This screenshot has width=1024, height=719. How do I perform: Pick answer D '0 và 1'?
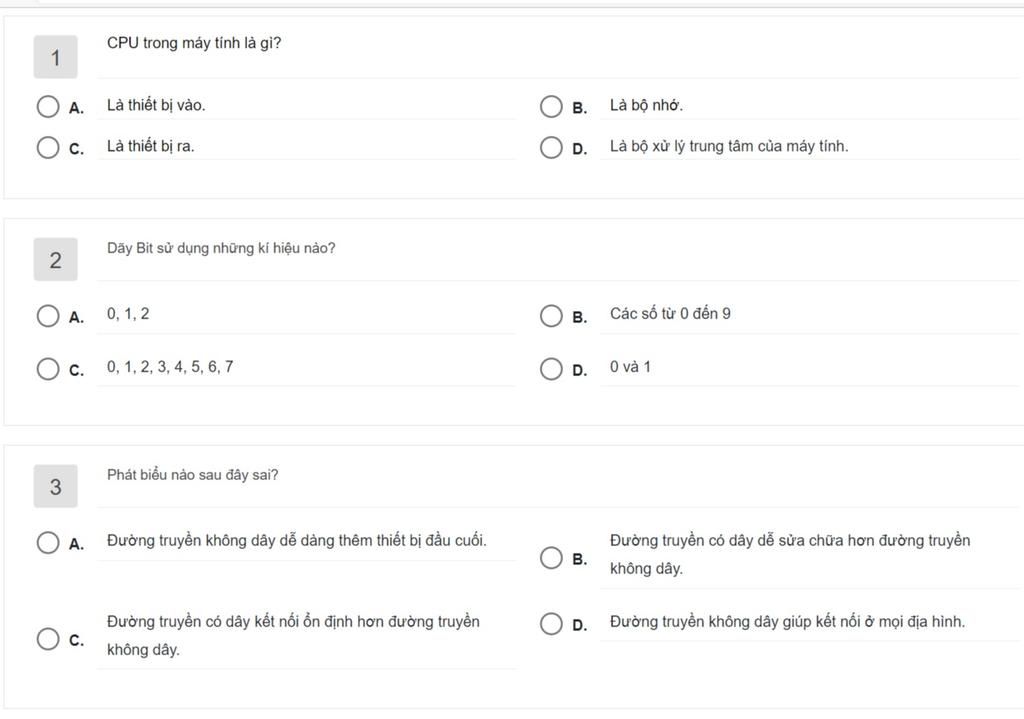[x=551, y=369]
